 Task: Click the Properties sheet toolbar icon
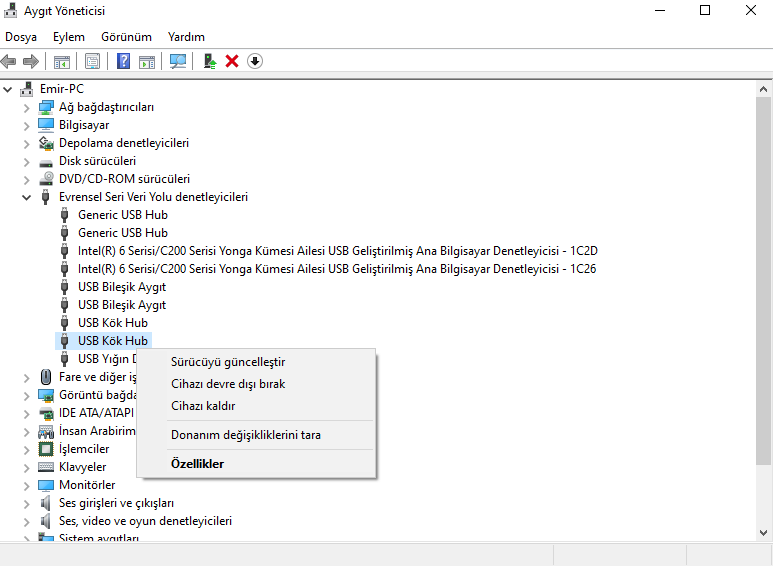tap(93, 61)
